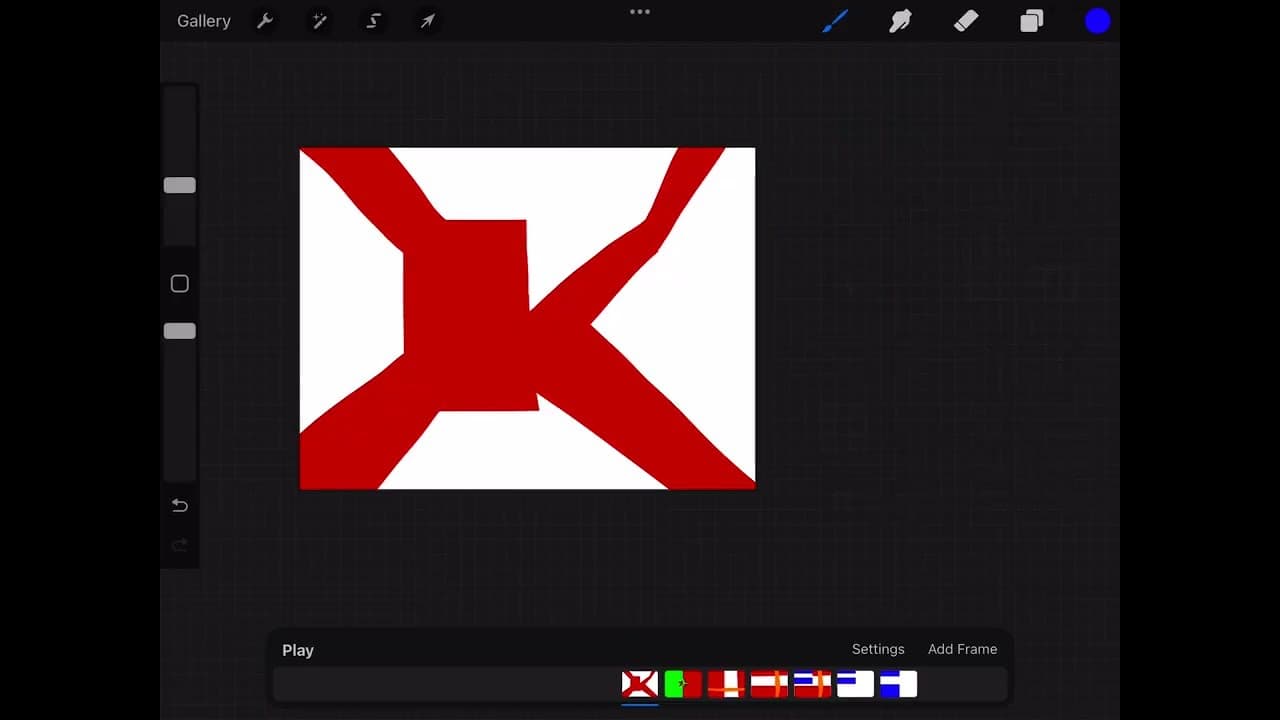Click the brush opacity slider handle

pyautogui.click(x=180, y=331)
